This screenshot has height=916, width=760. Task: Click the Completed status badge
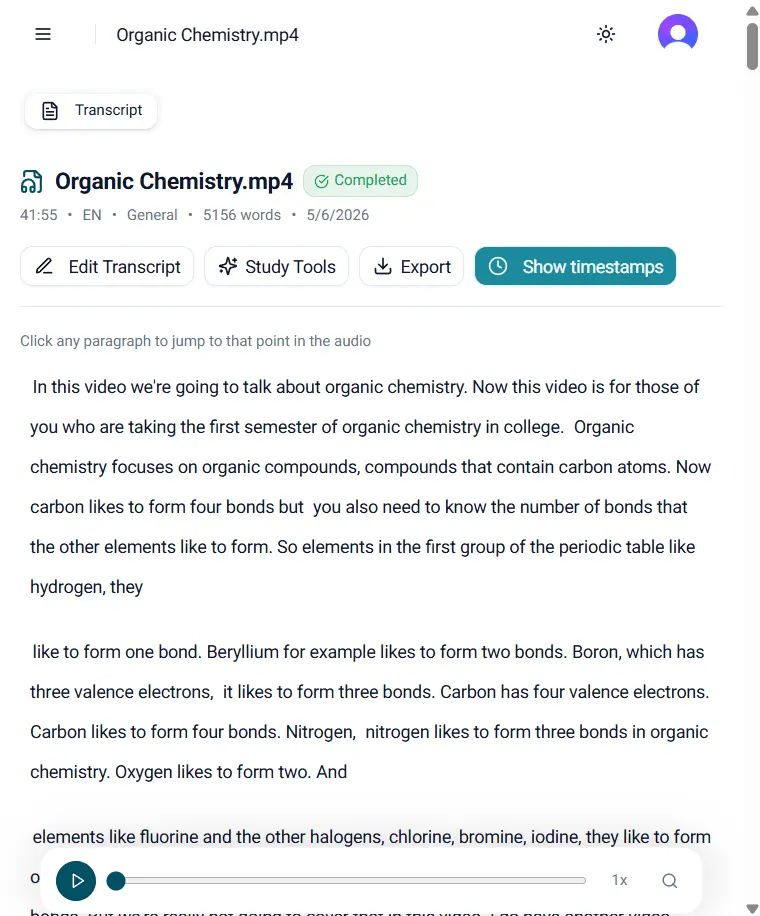click(360, 181)
